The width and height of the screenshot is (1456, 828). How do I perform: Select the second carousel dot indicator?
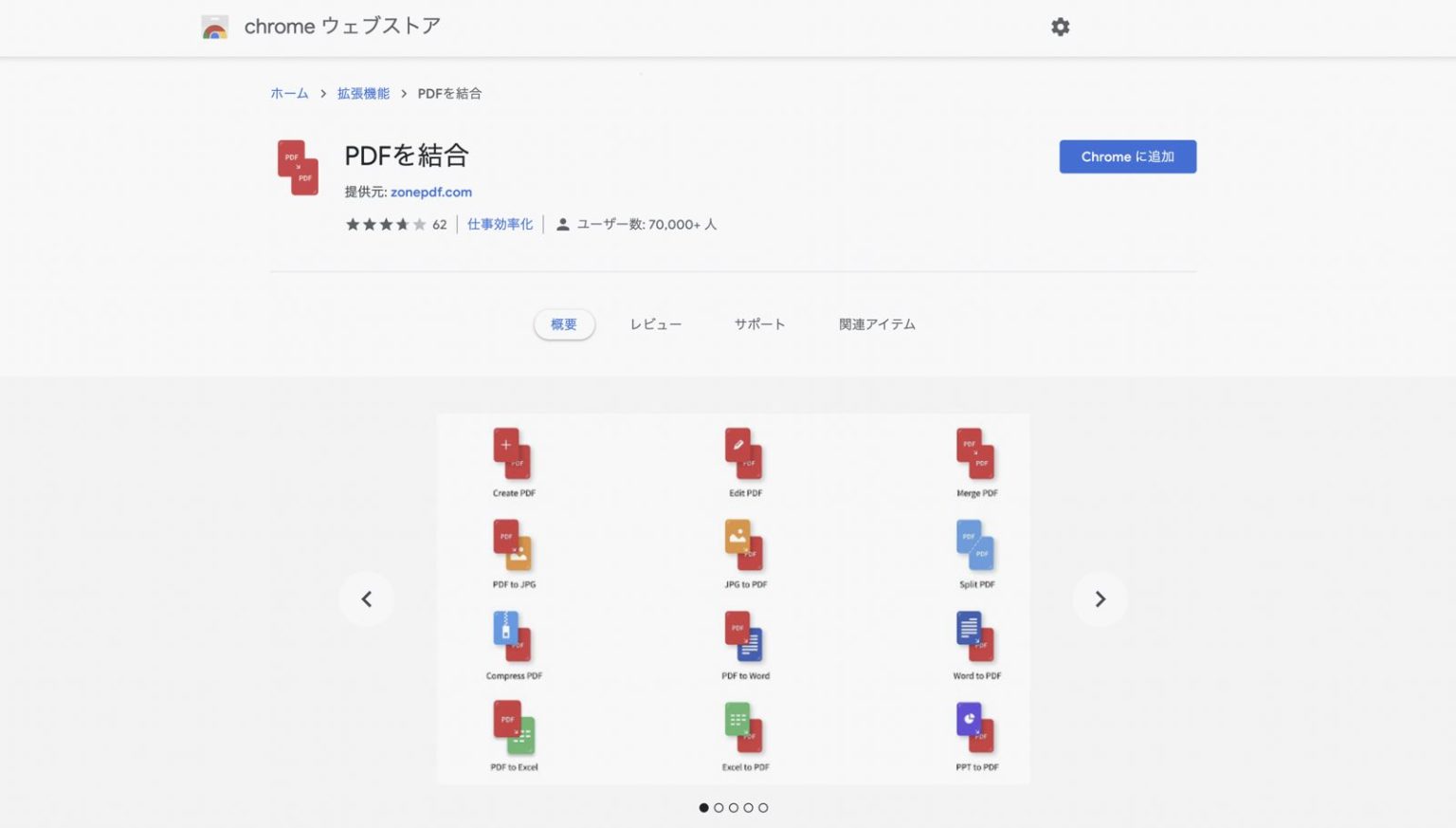point(719,808)
